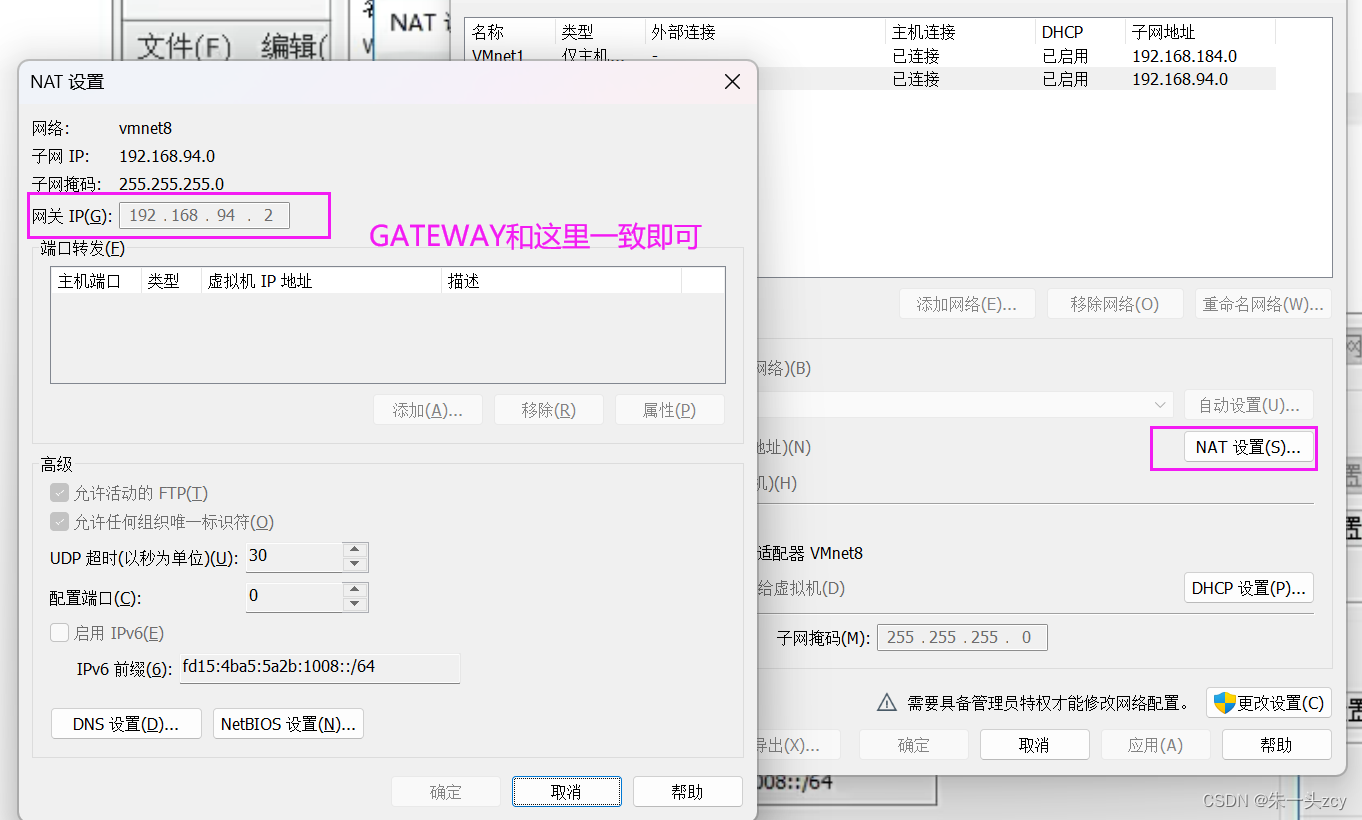This screenshot has height=820, width=1362.
Task: Click the 配置端口 value field
Action: point(294,597)
